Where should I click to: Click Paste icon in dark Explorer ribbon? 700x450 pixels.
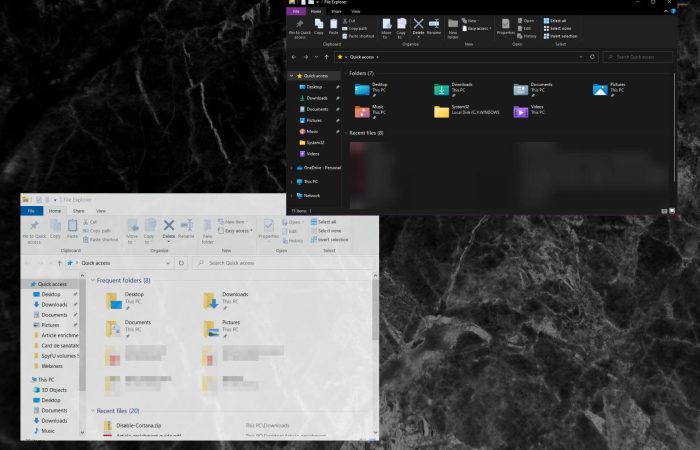tap(333, 26)
